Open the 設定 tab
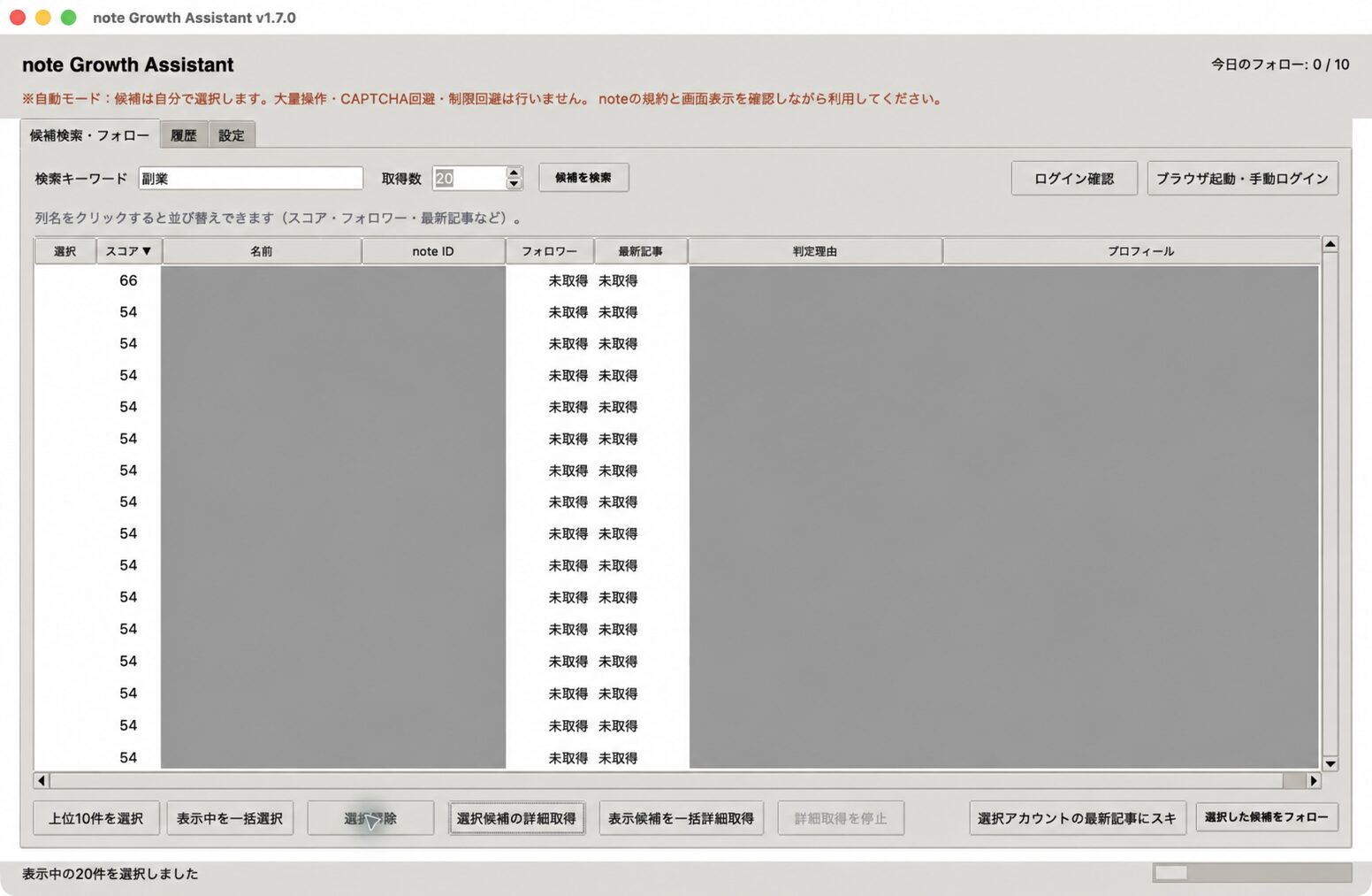Screen dimensions: 1372x896 pyautogui.click(x=232, y=135)
